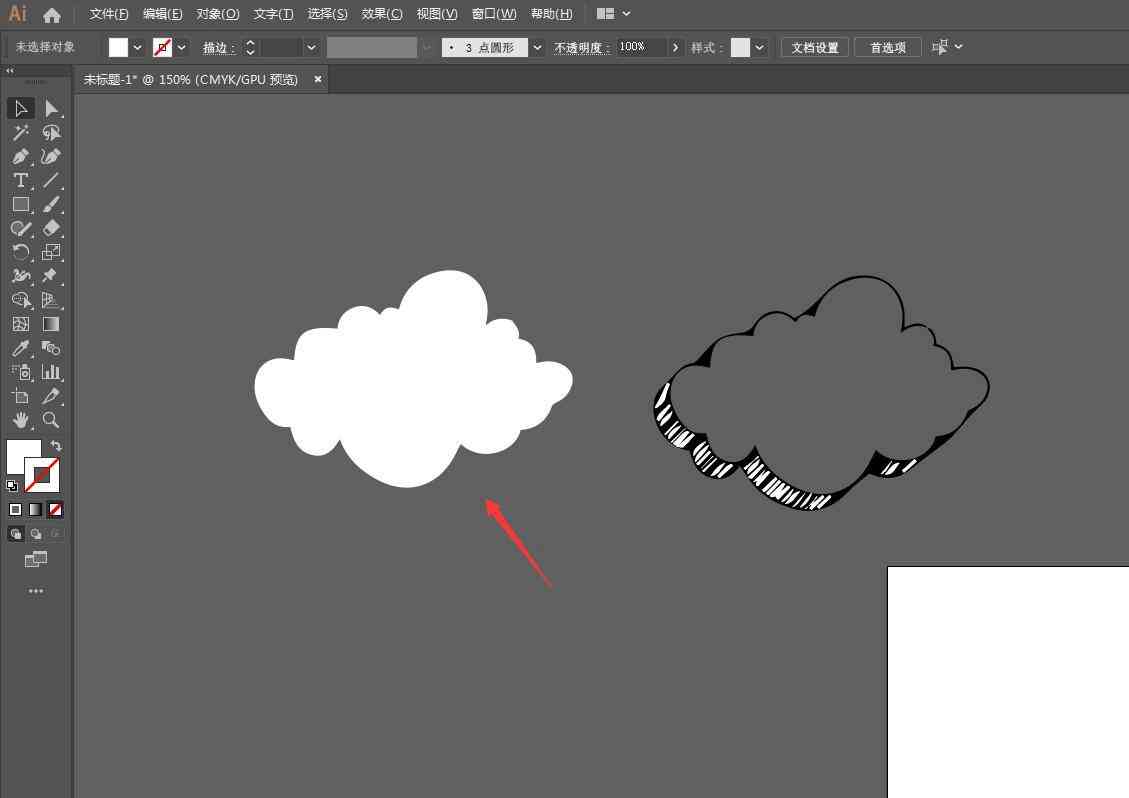Click the toolbar fill color swatch
The width and height of the screenshot is (1129, 798).
21,454
